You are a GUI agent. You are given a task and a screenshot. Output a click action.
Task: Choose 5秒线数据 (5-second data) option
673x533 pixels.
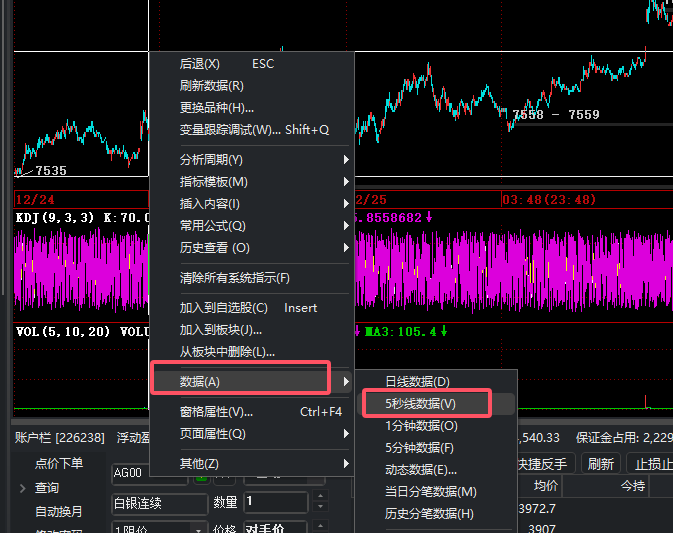421,404
